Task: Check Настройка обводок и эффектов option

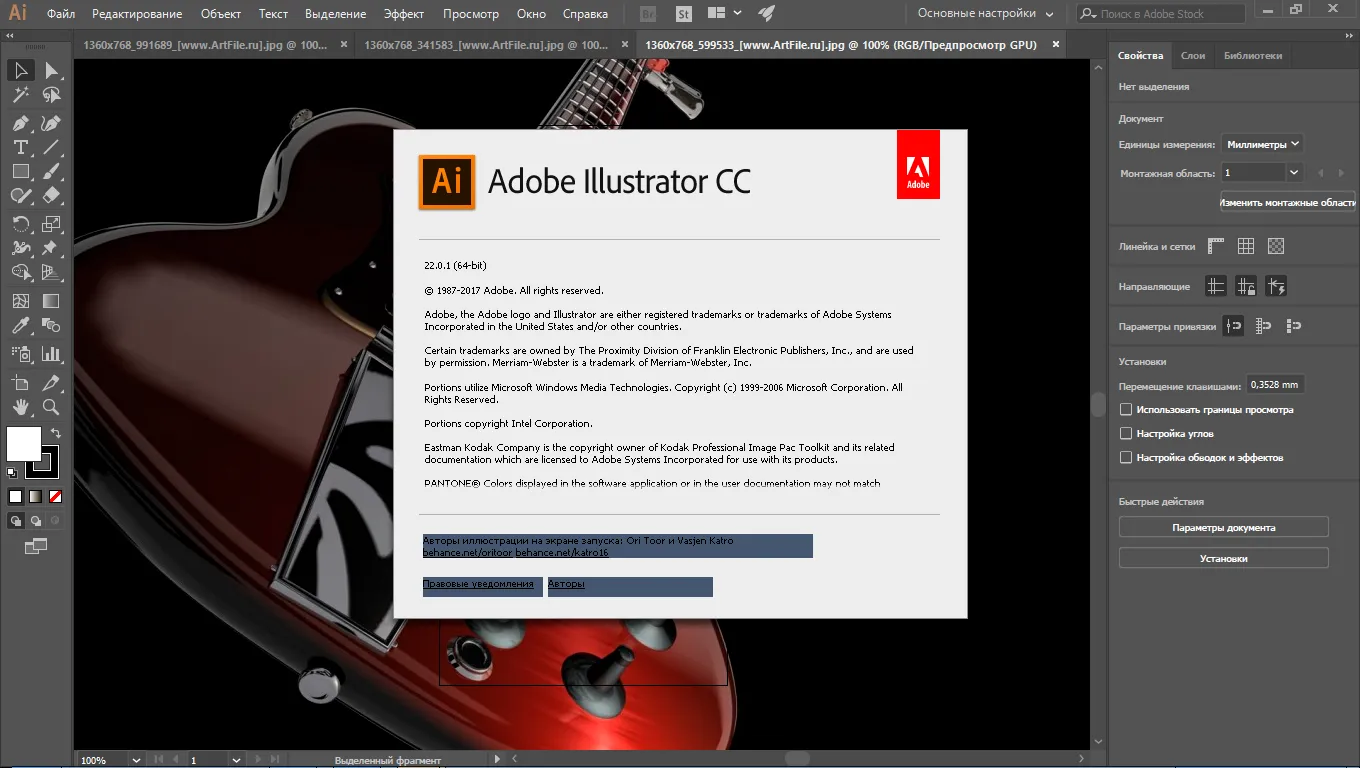Action: click(x=1126, y=458)
